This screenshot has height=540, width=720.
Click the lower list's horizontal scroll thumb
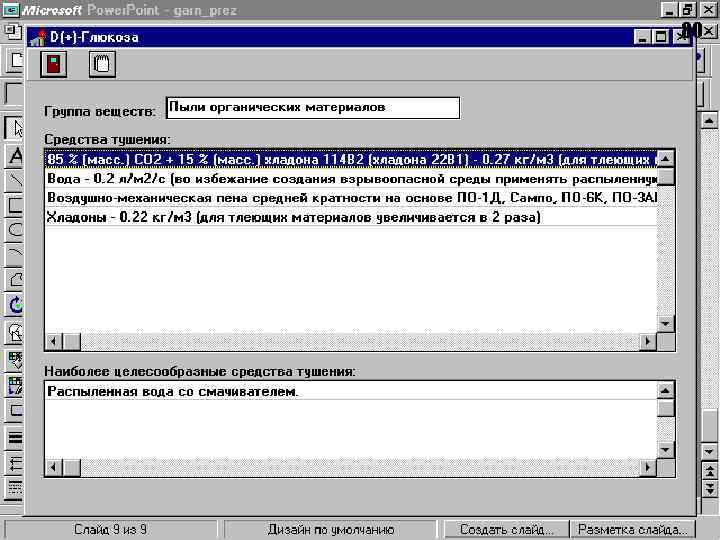pyautogui.click(x=72, y=467)
